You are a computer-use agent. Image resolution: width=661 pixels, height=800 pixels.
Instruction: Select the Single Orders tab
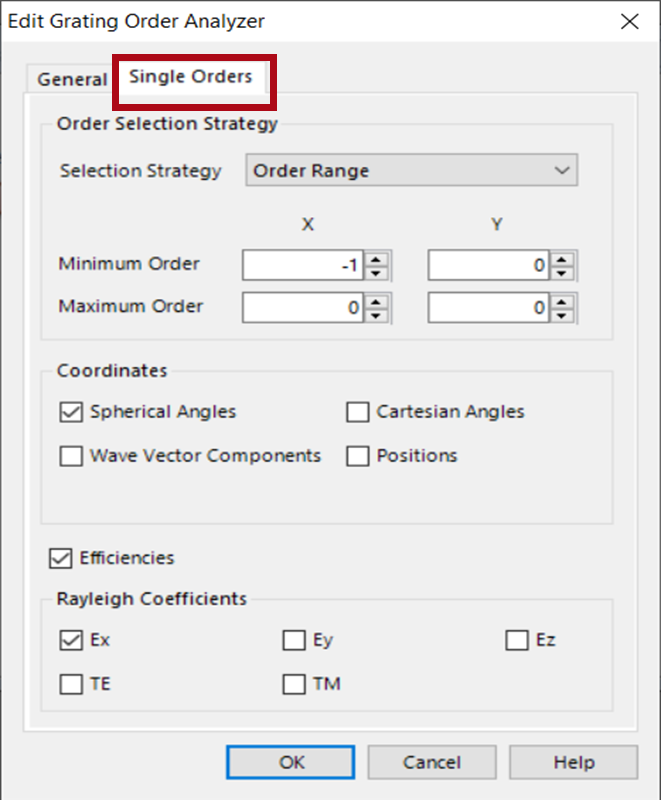click(x=191, y=77)
